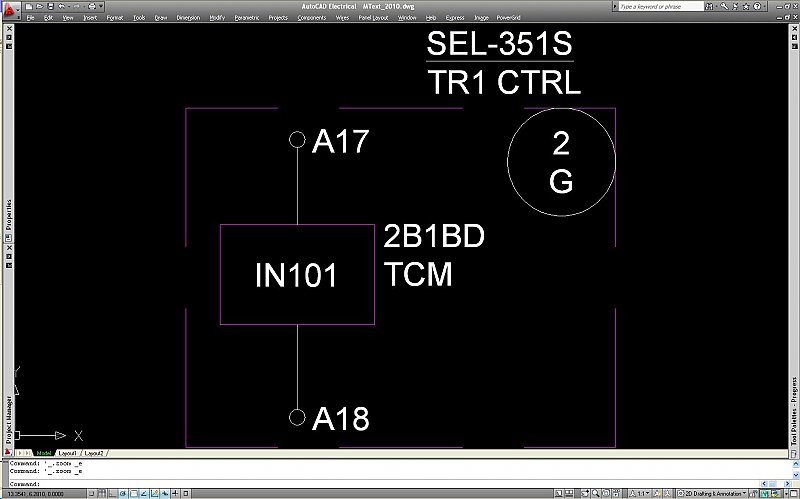Open the Project Manager palette side tab
800x499 pixels.
(x=8, y=421)
